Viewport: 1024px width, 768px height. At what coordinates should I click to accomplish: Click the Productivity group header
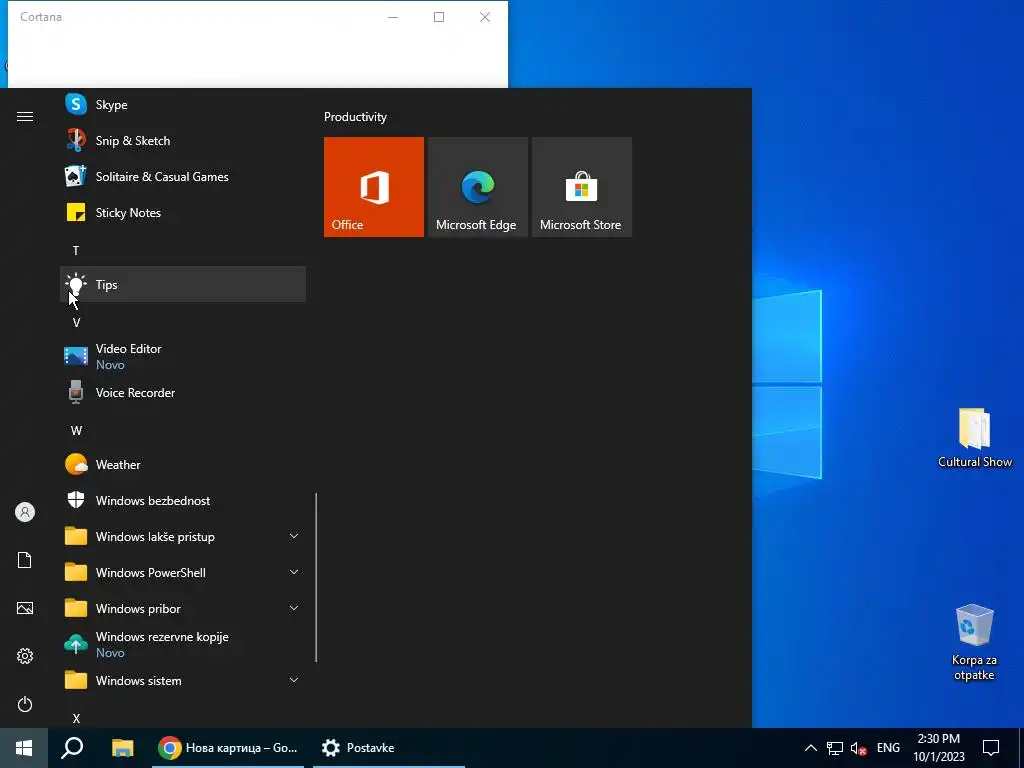(355, 117)
